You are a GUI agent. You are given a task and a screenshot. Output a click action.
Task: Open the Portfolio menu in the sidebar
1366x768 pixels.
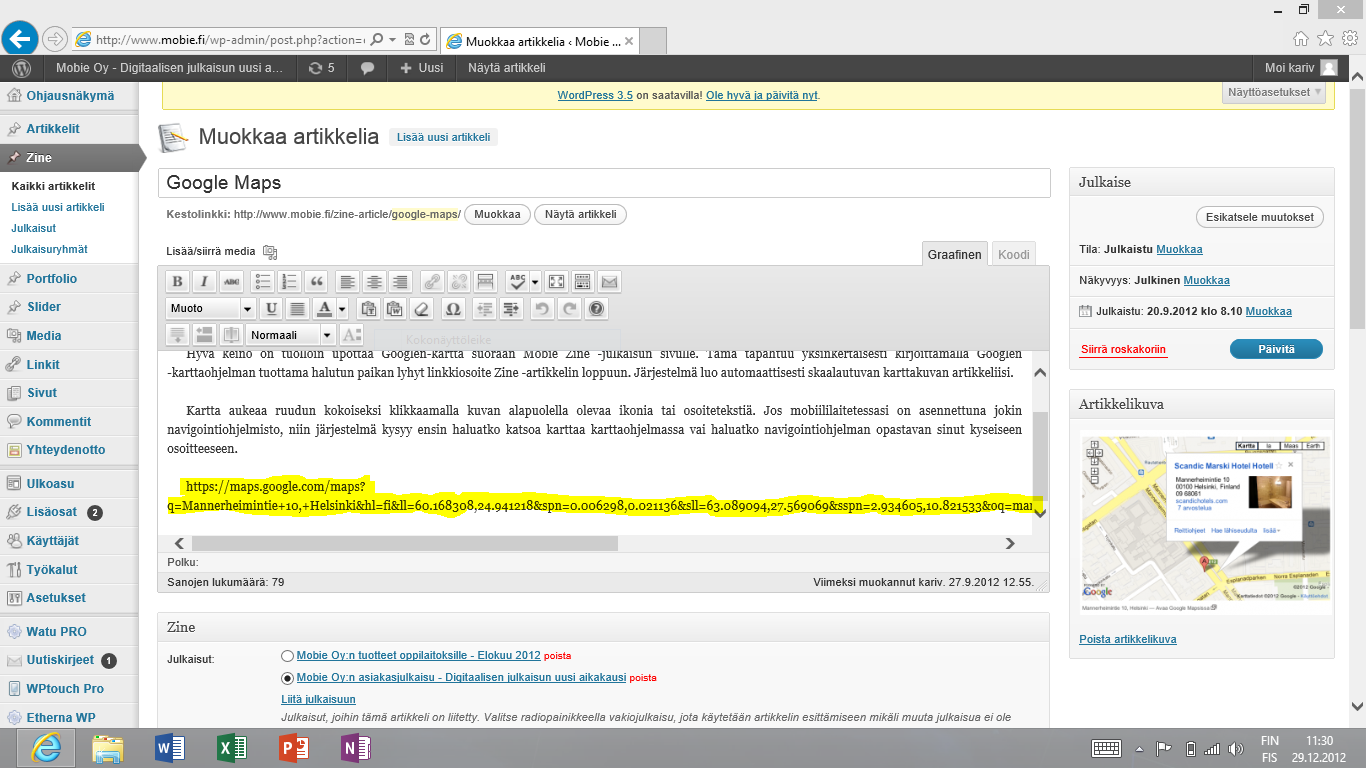51,279
